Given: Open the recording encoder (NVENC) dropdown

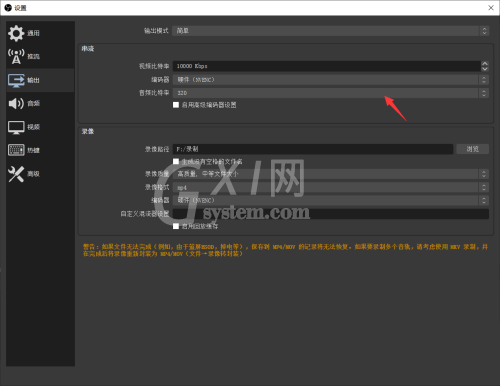Looking at the screenshot, I should (331, 200).
